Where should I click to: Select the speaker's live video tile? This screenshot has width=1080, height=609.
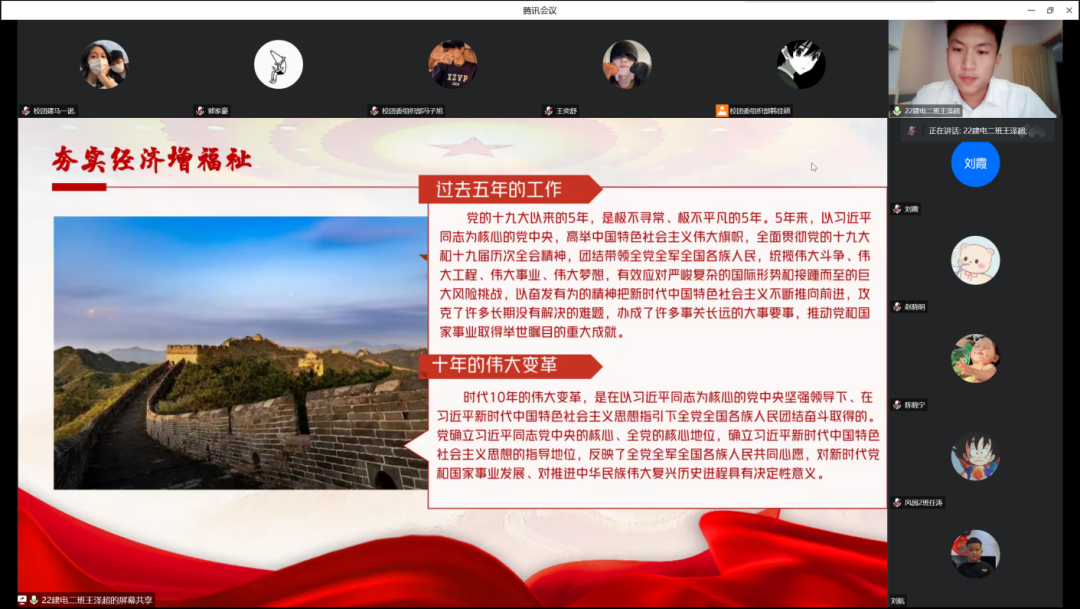click(974, 65)
